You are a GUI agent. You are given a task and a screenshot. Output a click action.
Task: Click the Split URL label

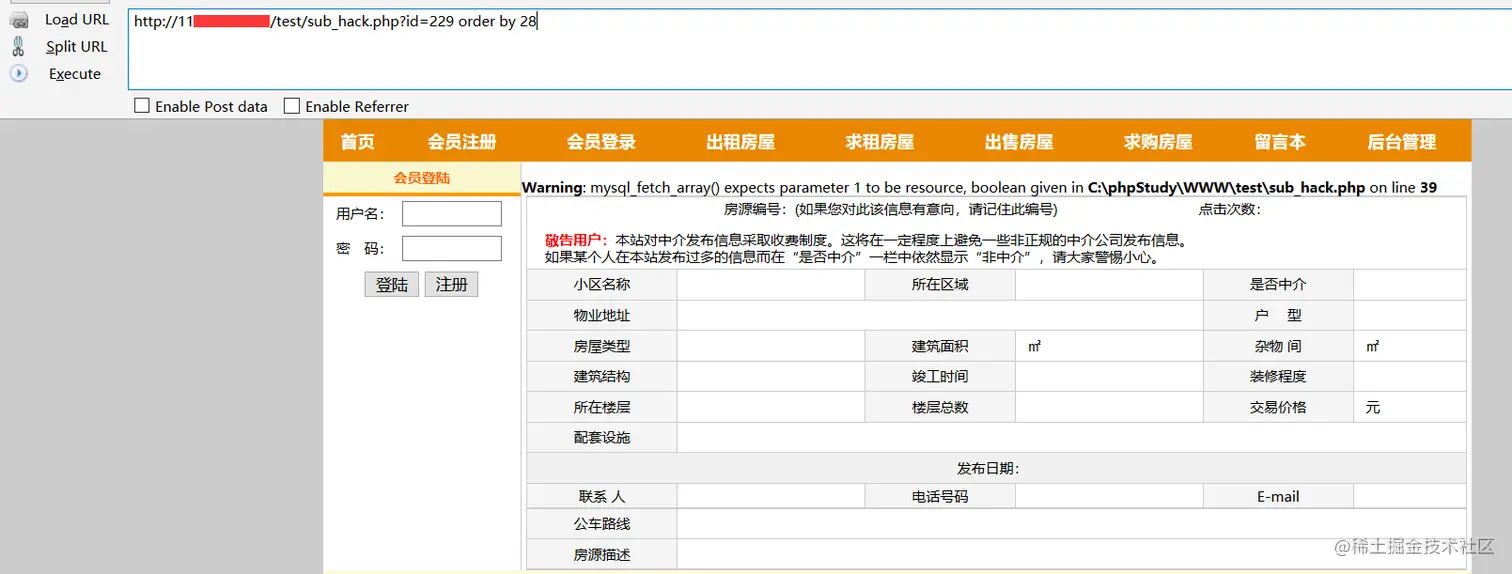76,46
